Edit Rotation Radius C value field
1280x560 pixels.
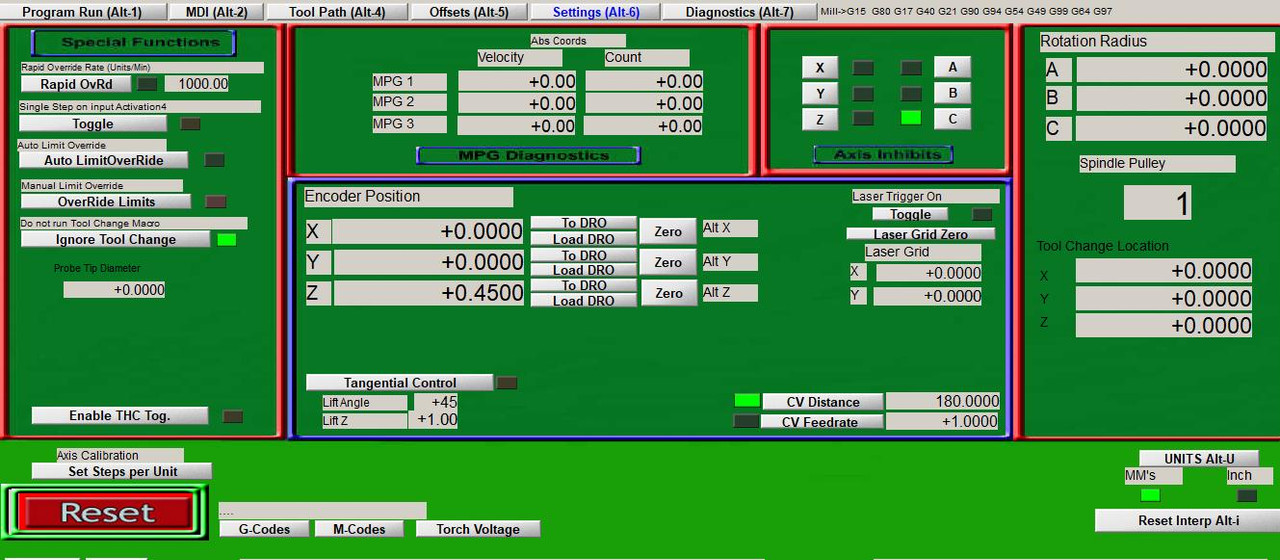click(1173, 128)
